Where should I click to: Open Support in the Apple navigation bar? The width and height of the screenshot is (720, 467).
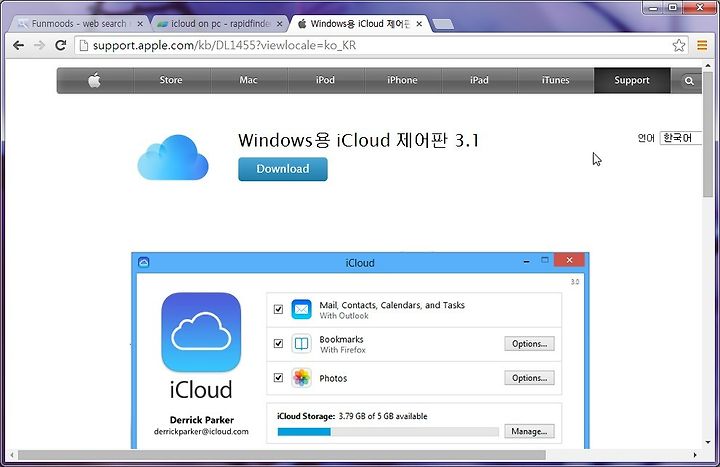[632, 80]
